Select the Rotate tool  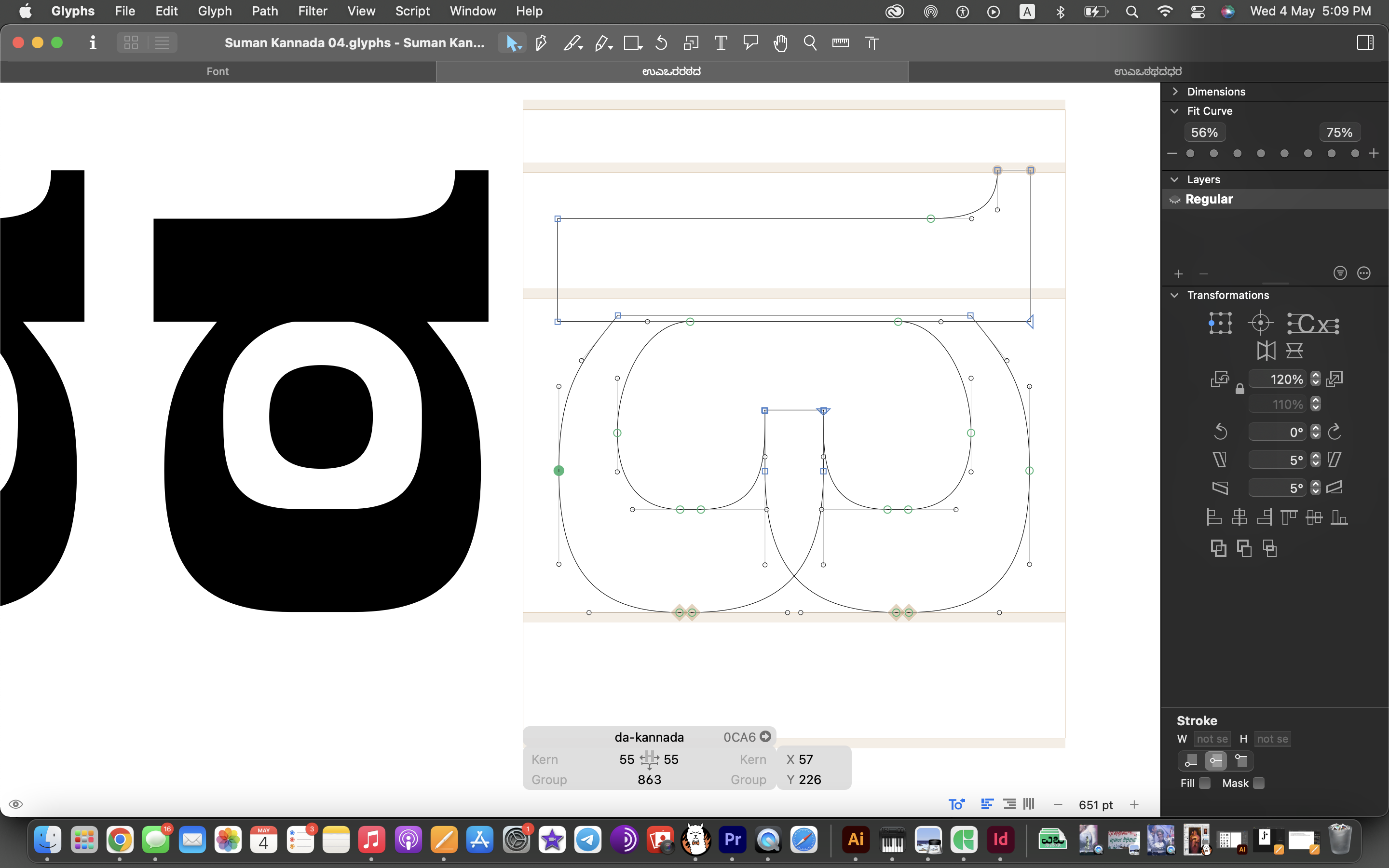tap(661, 43)
